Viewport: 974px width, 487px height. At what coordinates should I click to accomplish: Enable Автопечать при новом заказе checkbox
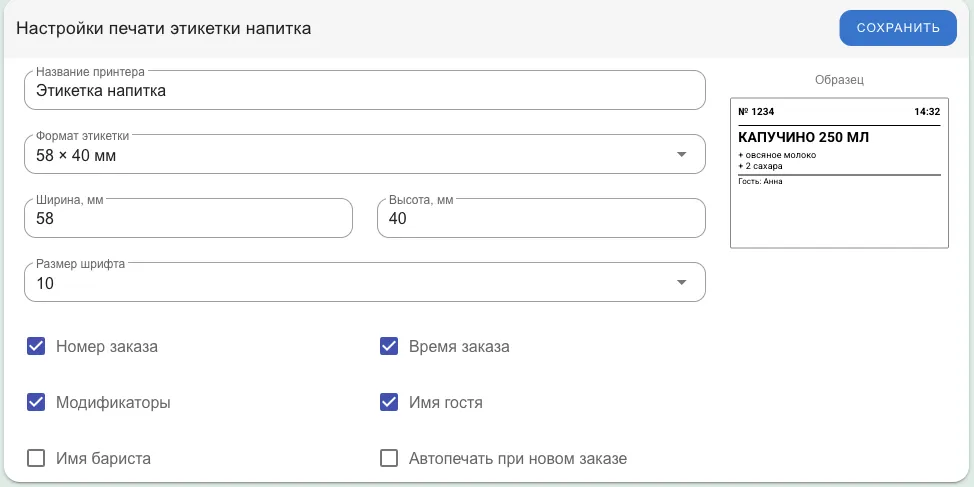(389, 458)
